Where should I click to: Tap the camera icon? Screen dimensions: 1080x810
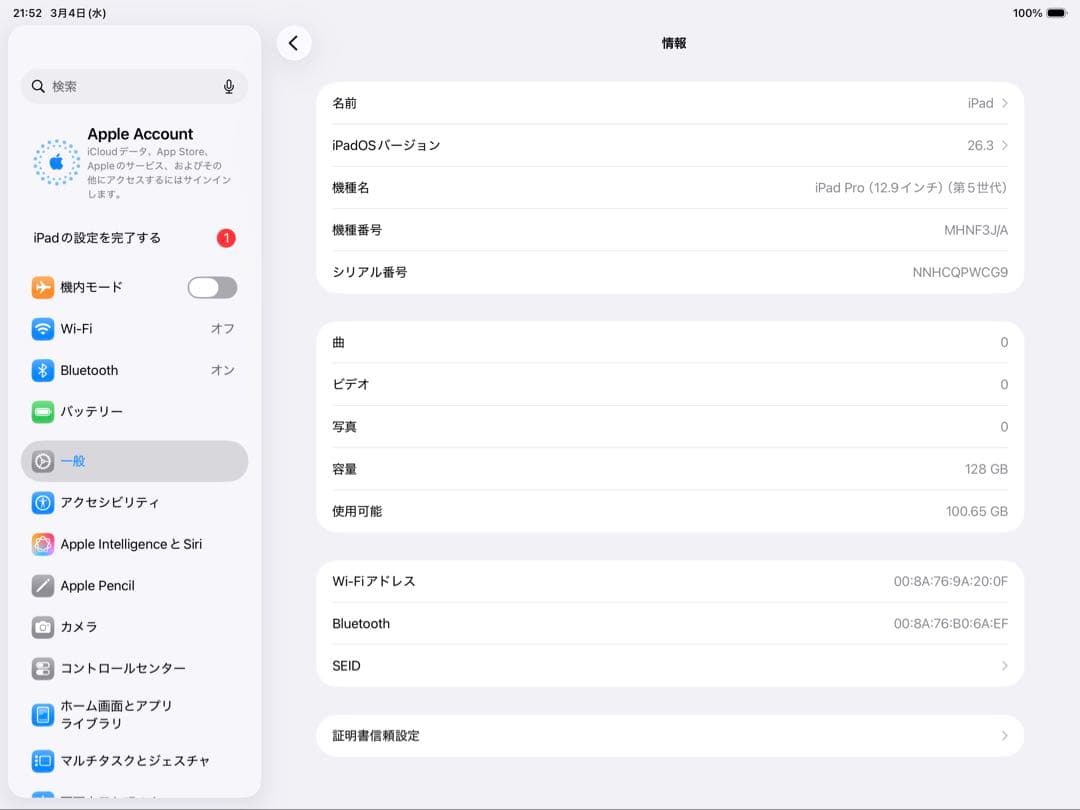[43, 627]
